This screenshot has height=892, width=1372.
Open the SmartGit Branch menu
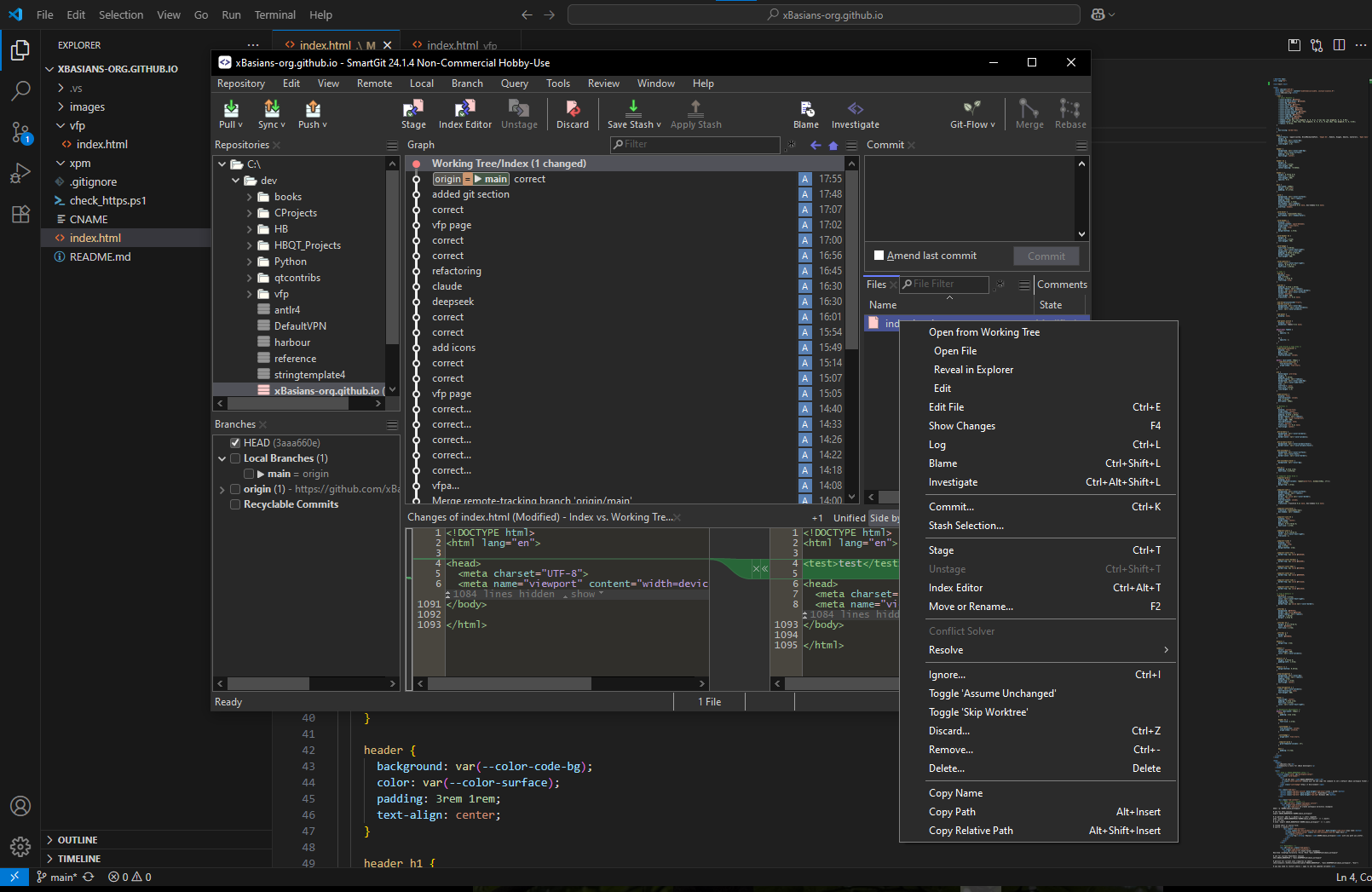467,83
